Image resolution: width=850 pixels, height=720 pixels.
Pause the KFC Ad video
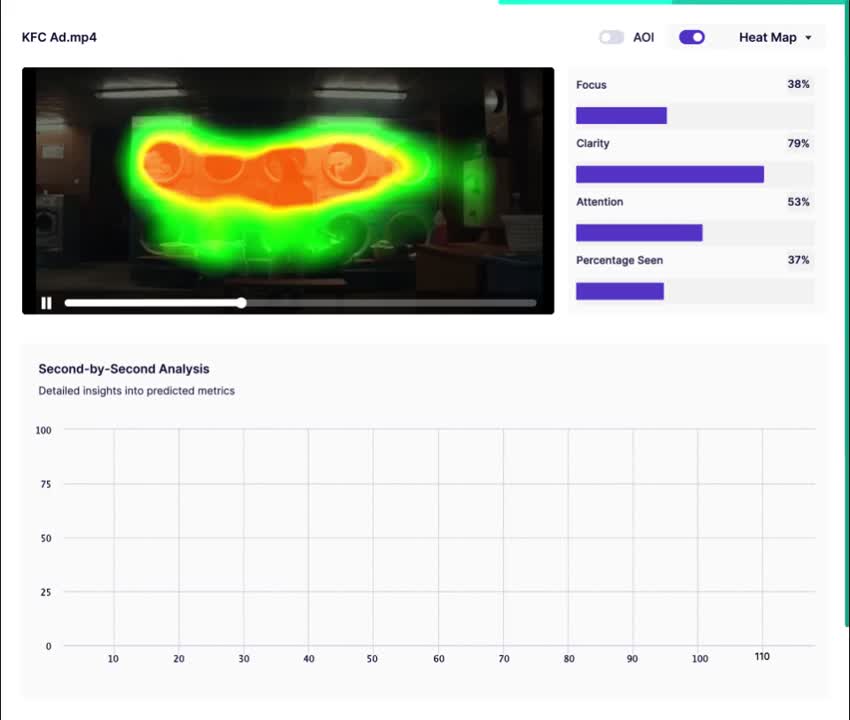coord(47,303)
